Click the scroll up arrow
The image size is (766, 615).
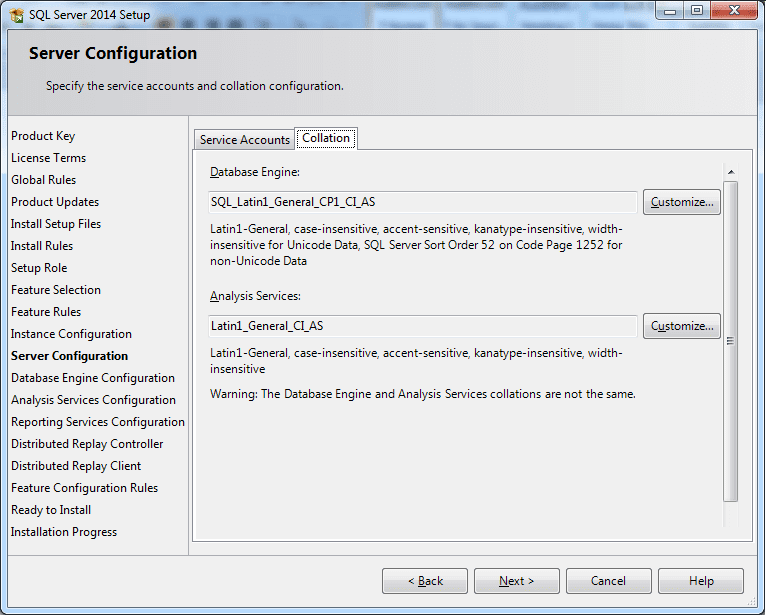(731, 172)
